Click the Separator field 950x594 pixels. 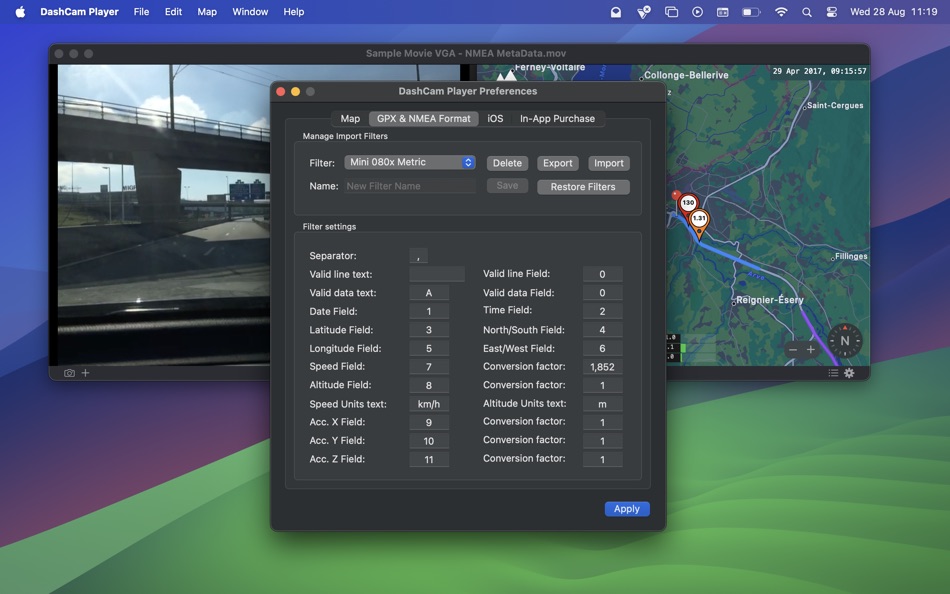(x=418, y=256)
